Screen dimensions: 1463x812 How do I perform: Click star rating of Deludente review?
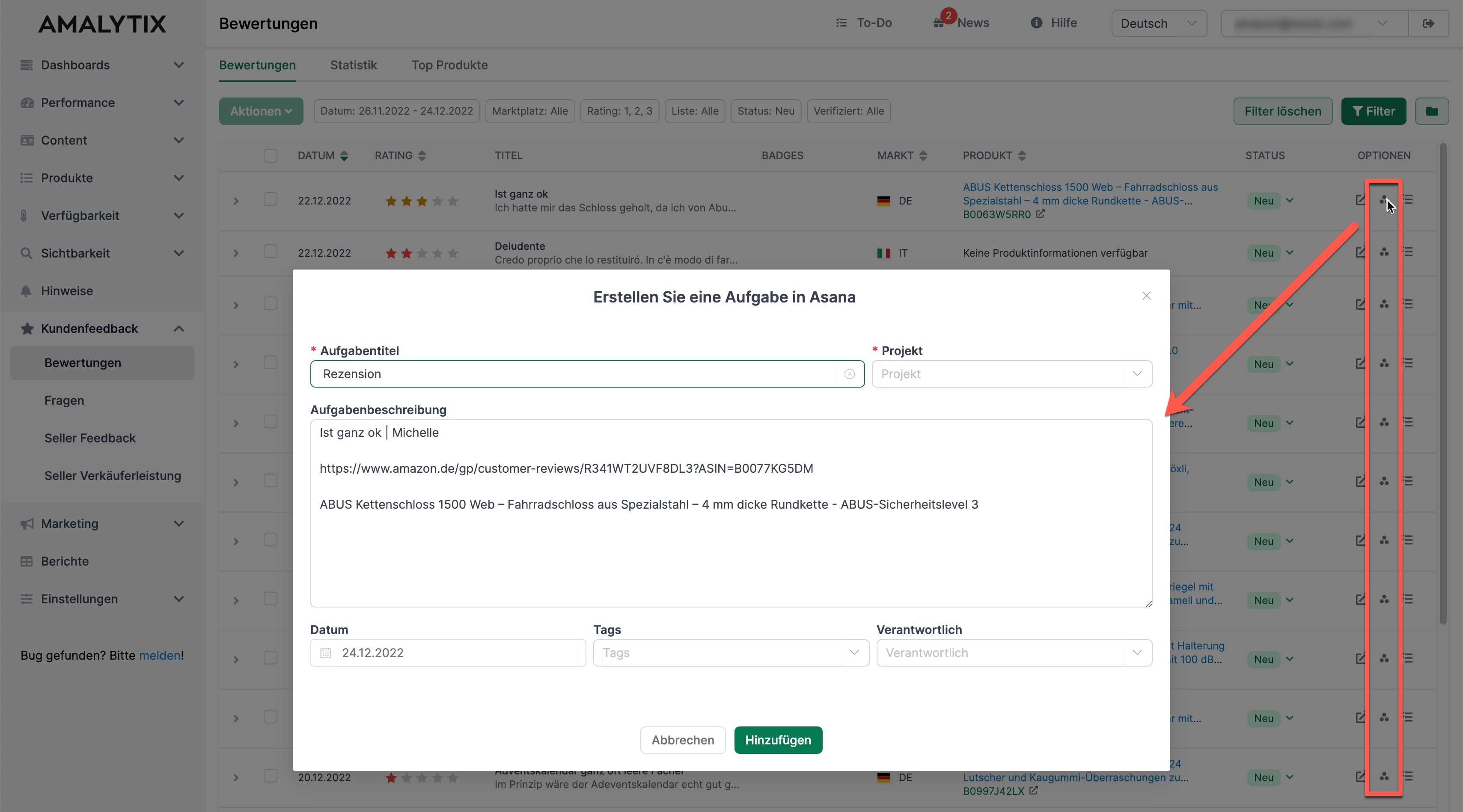click(422, 253)
